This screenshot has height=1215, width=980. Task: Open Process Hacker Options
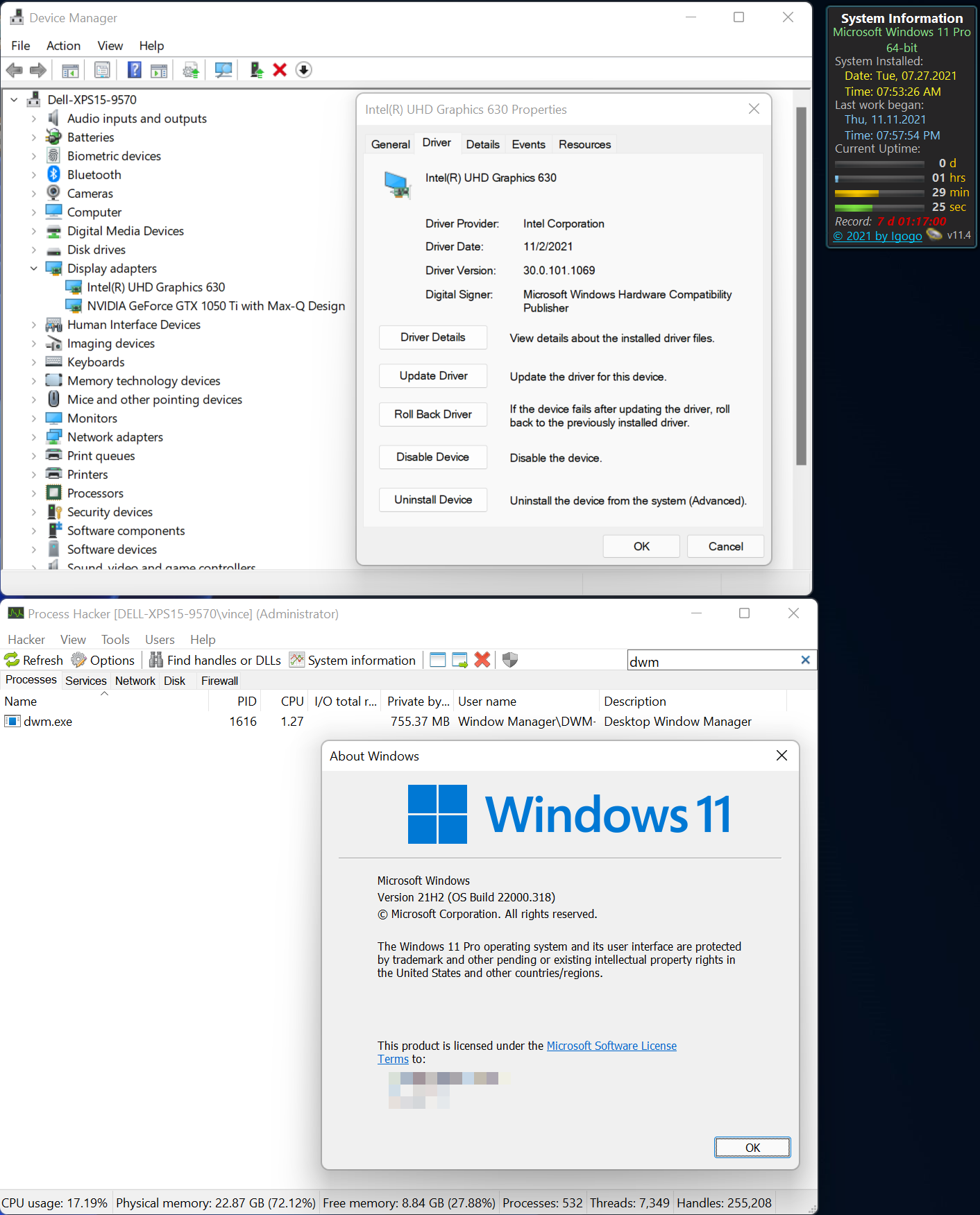click(x=103, y=660)
